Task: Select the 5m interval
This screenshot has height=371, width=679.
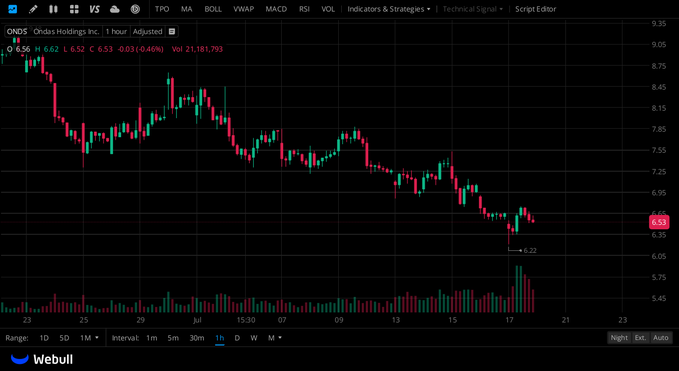Action: [173, 338]
